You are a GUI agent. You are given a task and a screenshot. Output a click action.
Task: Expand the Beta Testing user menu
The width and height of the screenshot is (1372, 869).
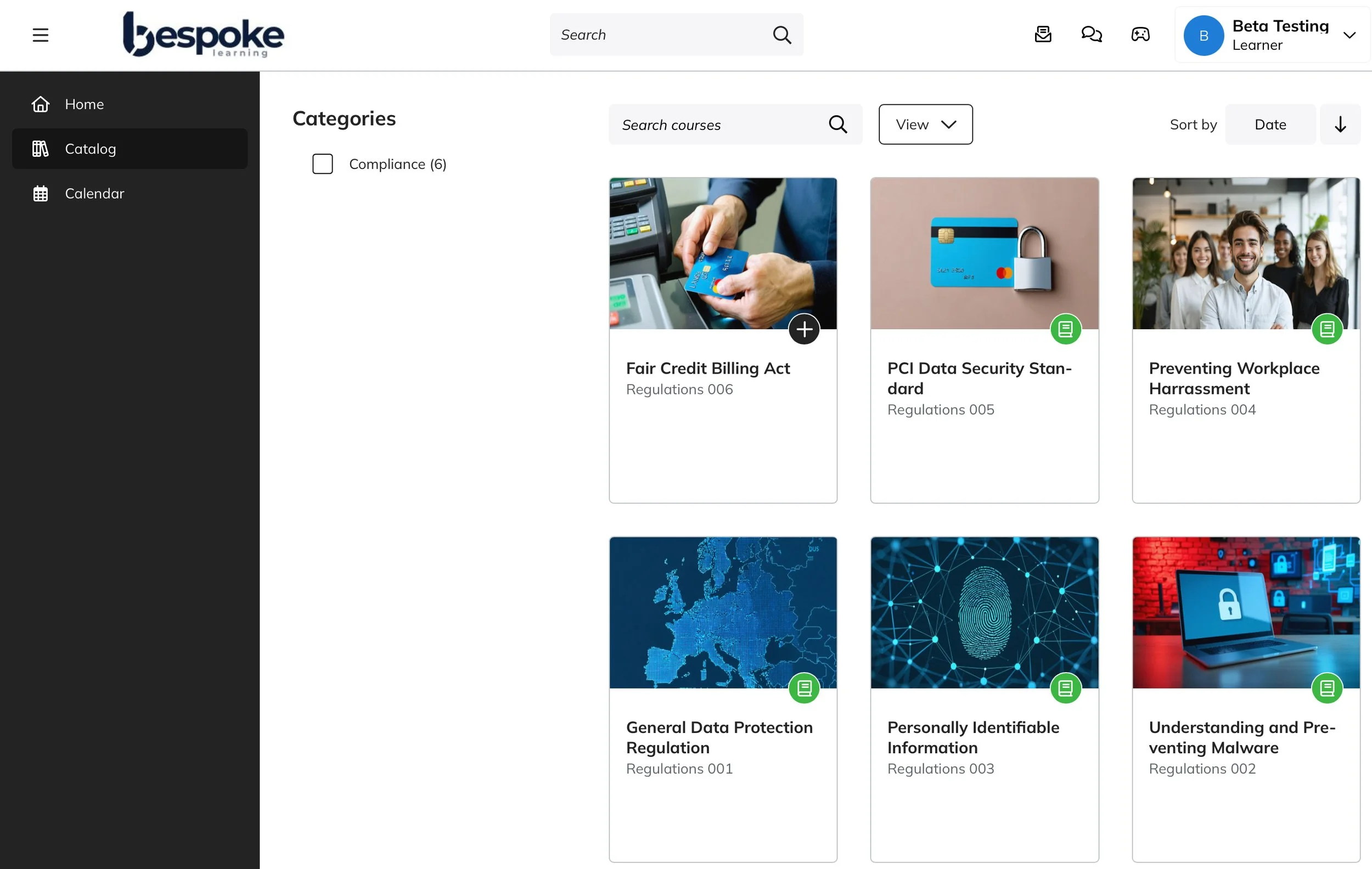tap(1348, 35)
